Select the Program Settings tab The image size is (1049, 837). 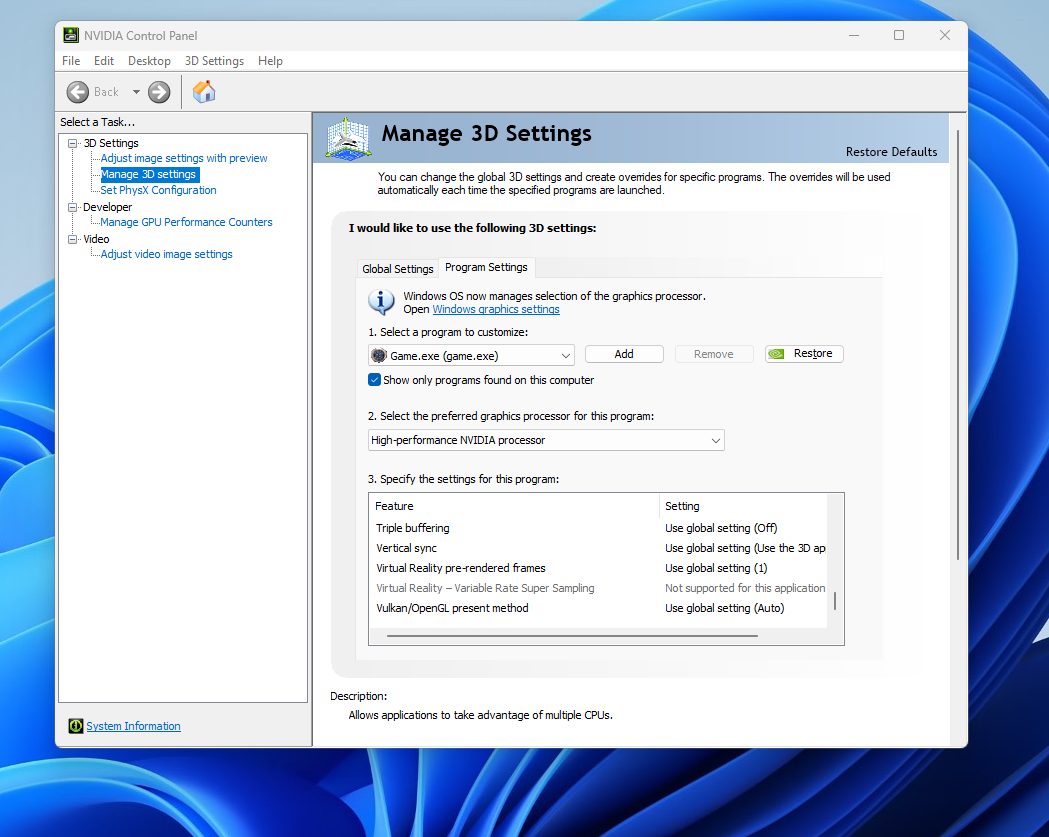pos(486,267)
